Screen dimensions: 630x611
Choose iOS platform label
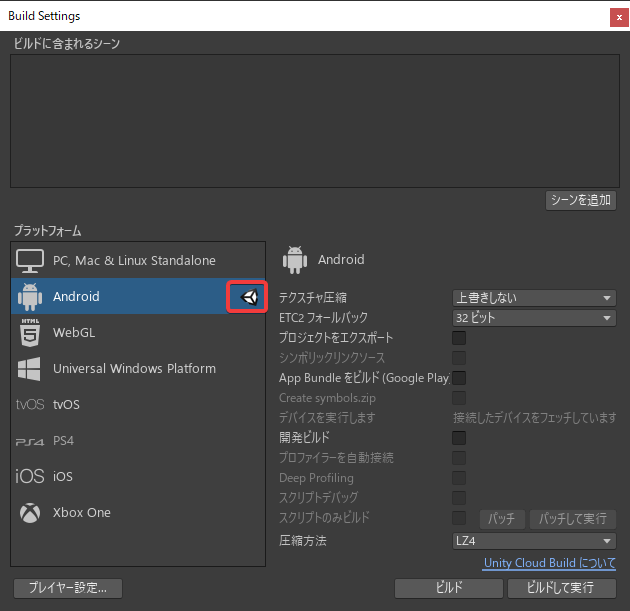(x=63, y=476)
